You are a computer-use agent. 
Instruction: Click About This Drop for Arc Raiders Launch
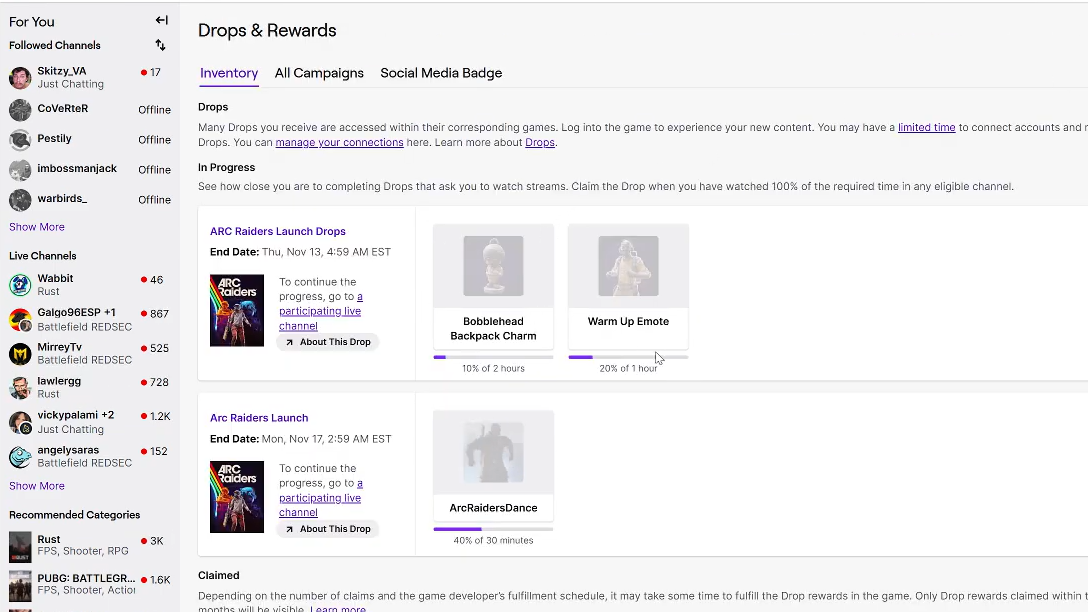click(328, 529)
